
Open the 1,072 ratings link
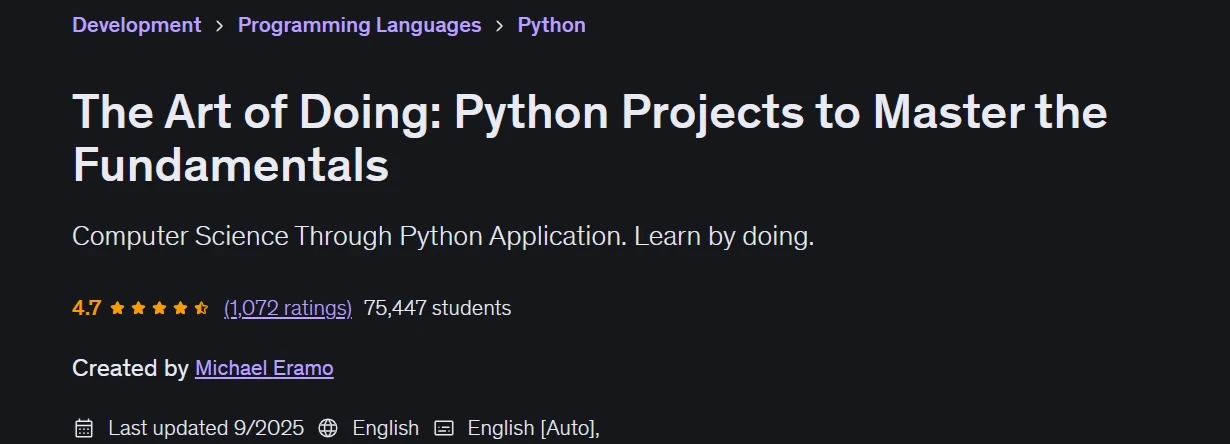pyautogui.click(x=288, y=308)
